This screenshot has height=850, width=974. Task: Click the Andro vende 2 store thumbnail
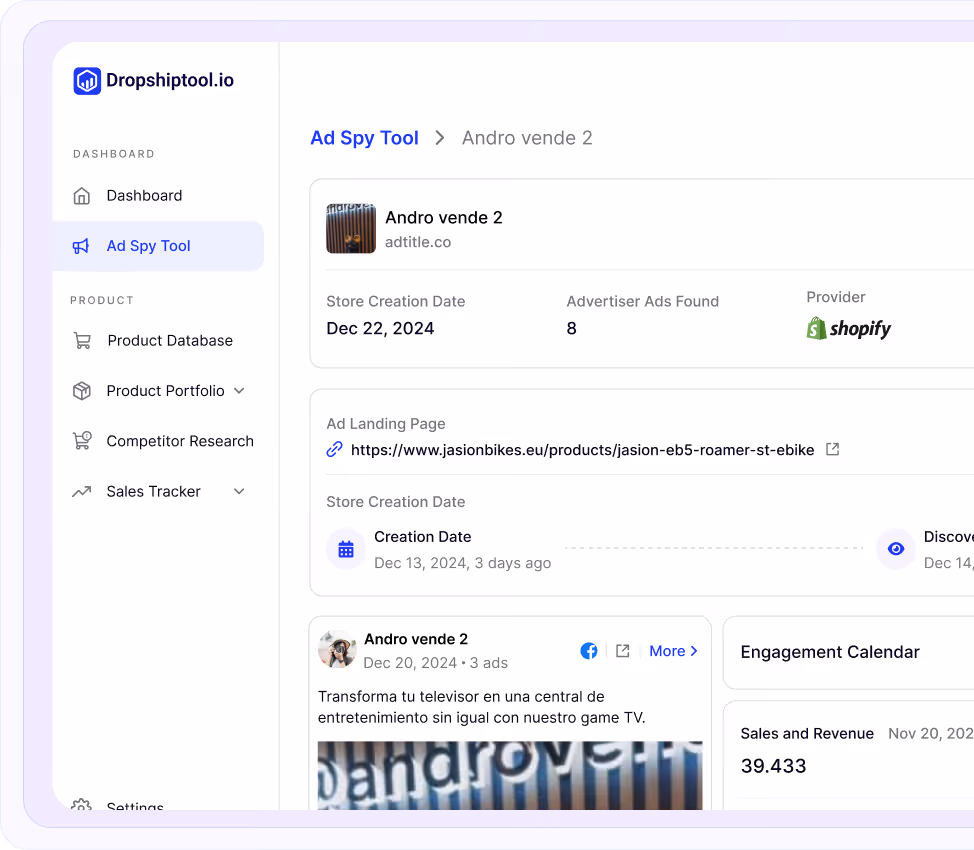[351, 228]
